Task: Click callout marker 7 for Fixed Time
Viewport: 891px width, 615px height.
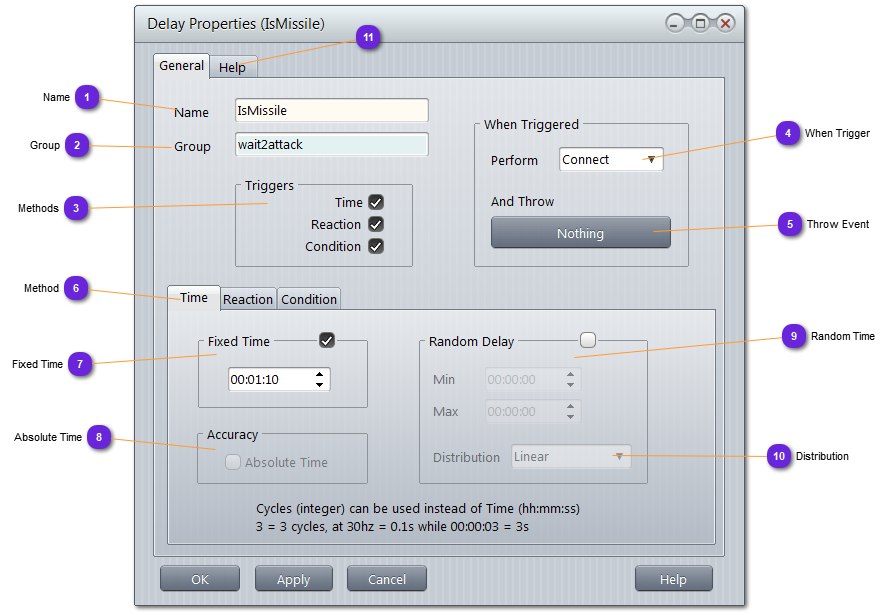Action: tap(79, 364)
